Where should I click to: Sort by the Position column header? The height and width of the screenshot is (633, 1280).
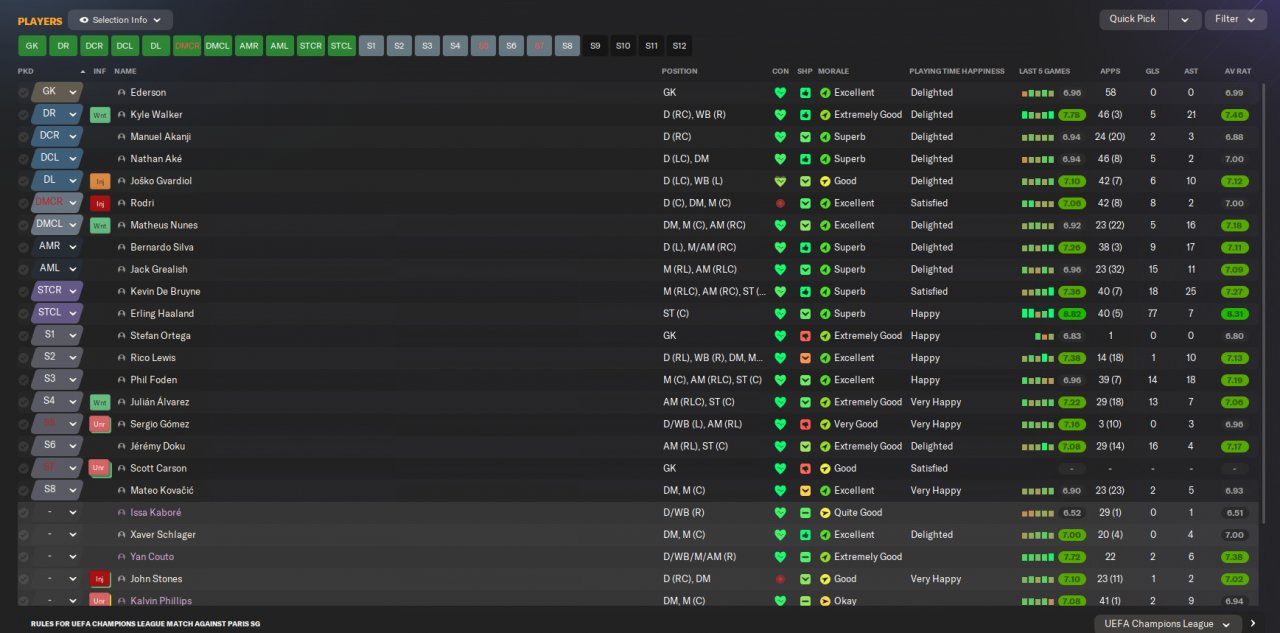(679, 71)
